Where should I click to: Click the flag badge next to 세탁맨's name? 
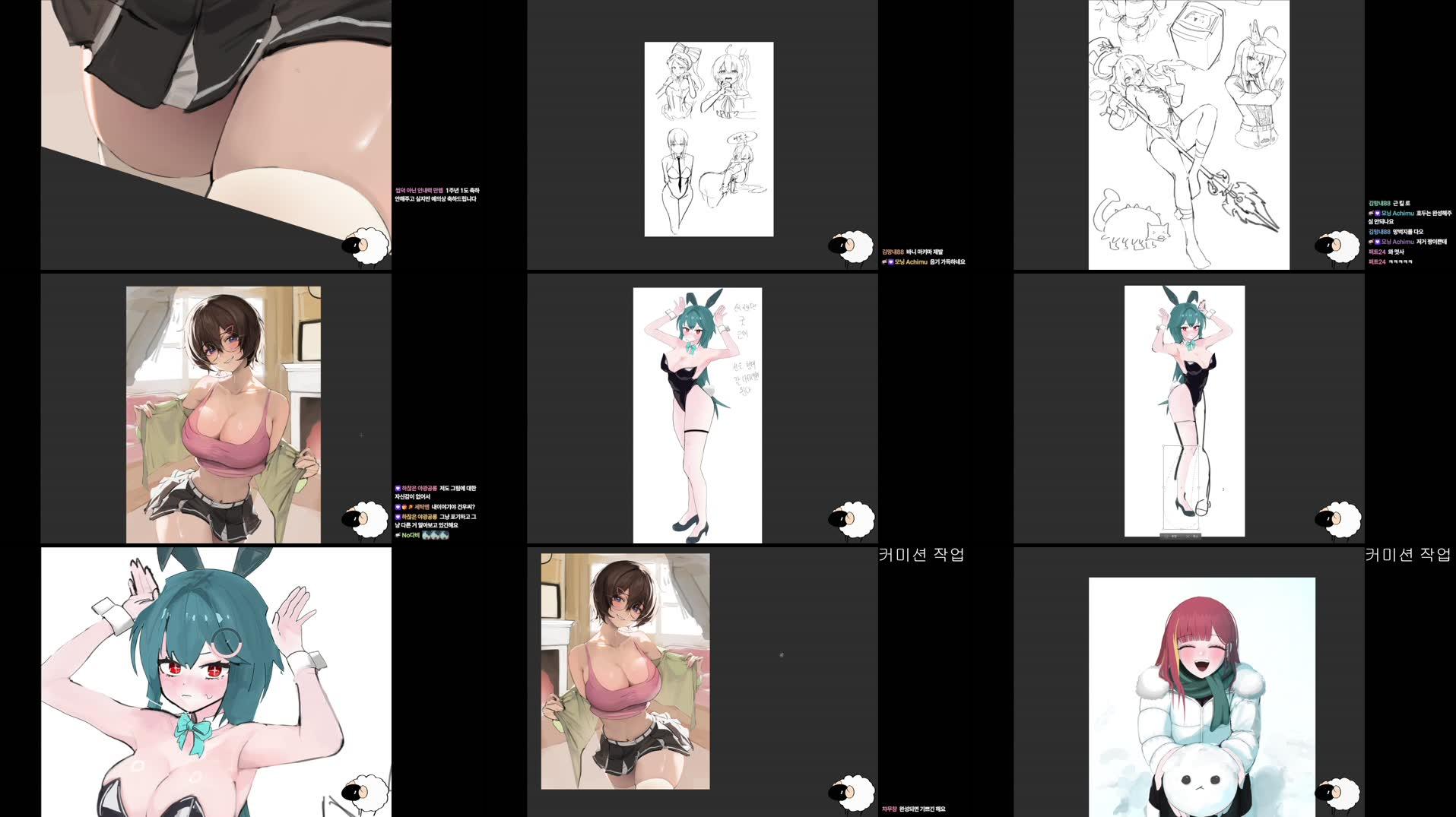(411, 507)
